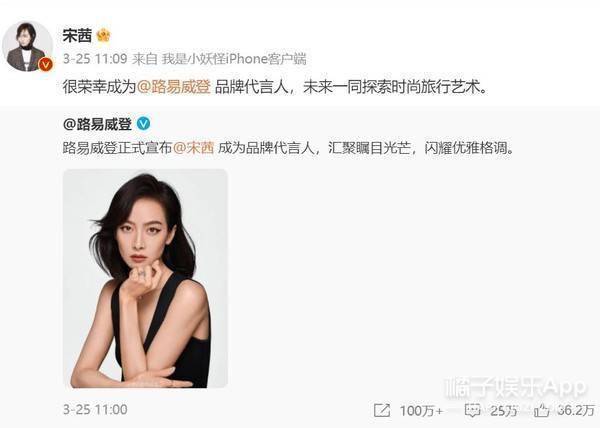Viewport: 600px width, 428px height.
Task: Click the 我是小妖怪iPhone客户端 source link
Action: (234, 59)
